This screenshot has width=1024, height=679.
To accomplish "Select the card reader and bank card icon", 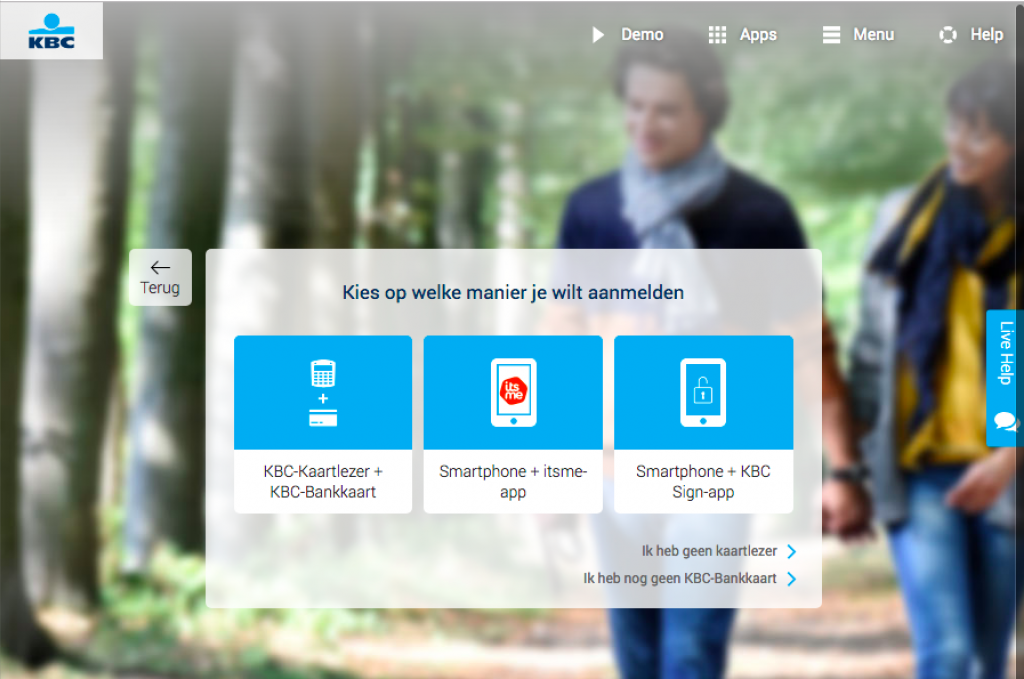I will (323, 392).
